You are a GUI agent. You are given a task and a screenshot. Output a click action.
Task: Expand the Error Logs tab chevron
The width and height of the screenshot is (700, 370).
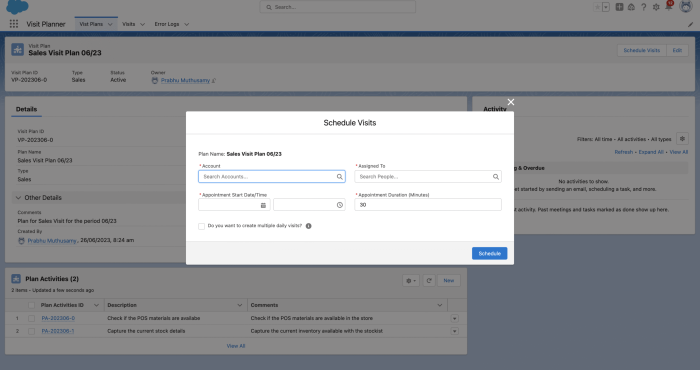(x=187, y=25)
